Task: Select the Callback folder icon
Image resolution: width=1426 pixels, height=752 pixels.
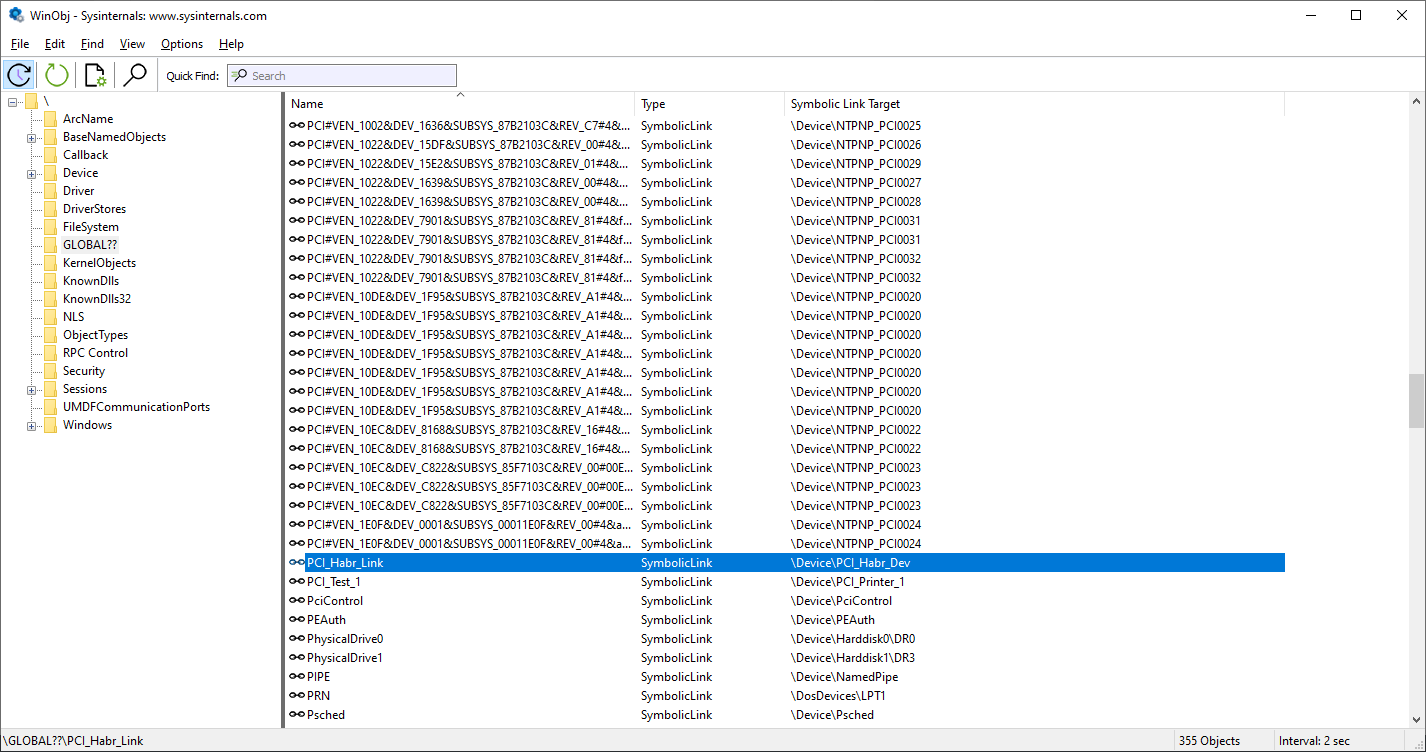Action: 50,155
